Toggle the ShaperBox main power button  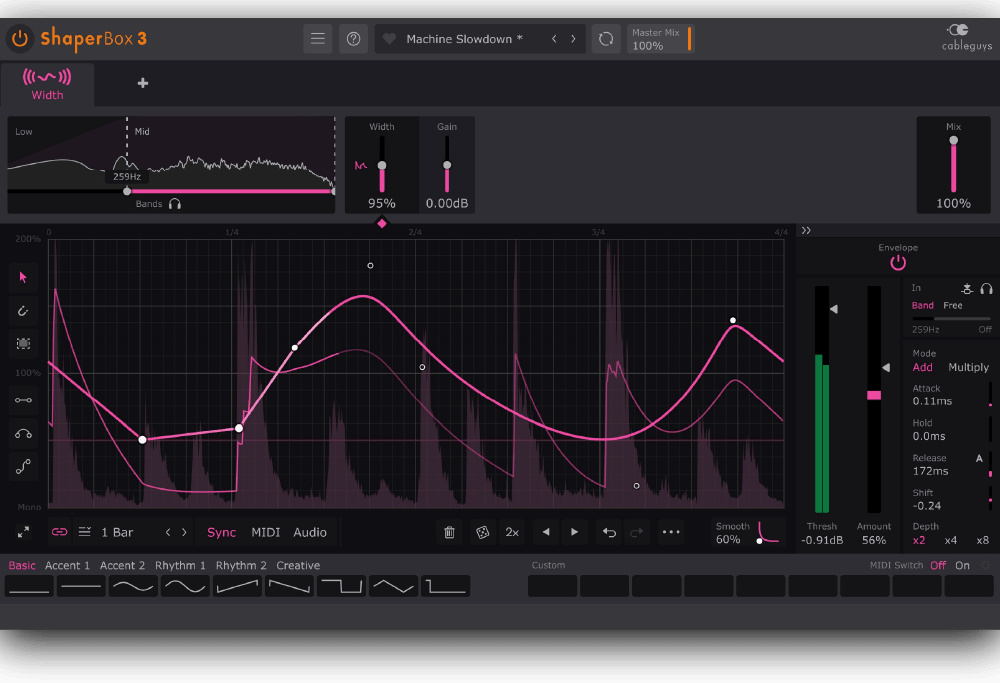[x=20, y=38]
